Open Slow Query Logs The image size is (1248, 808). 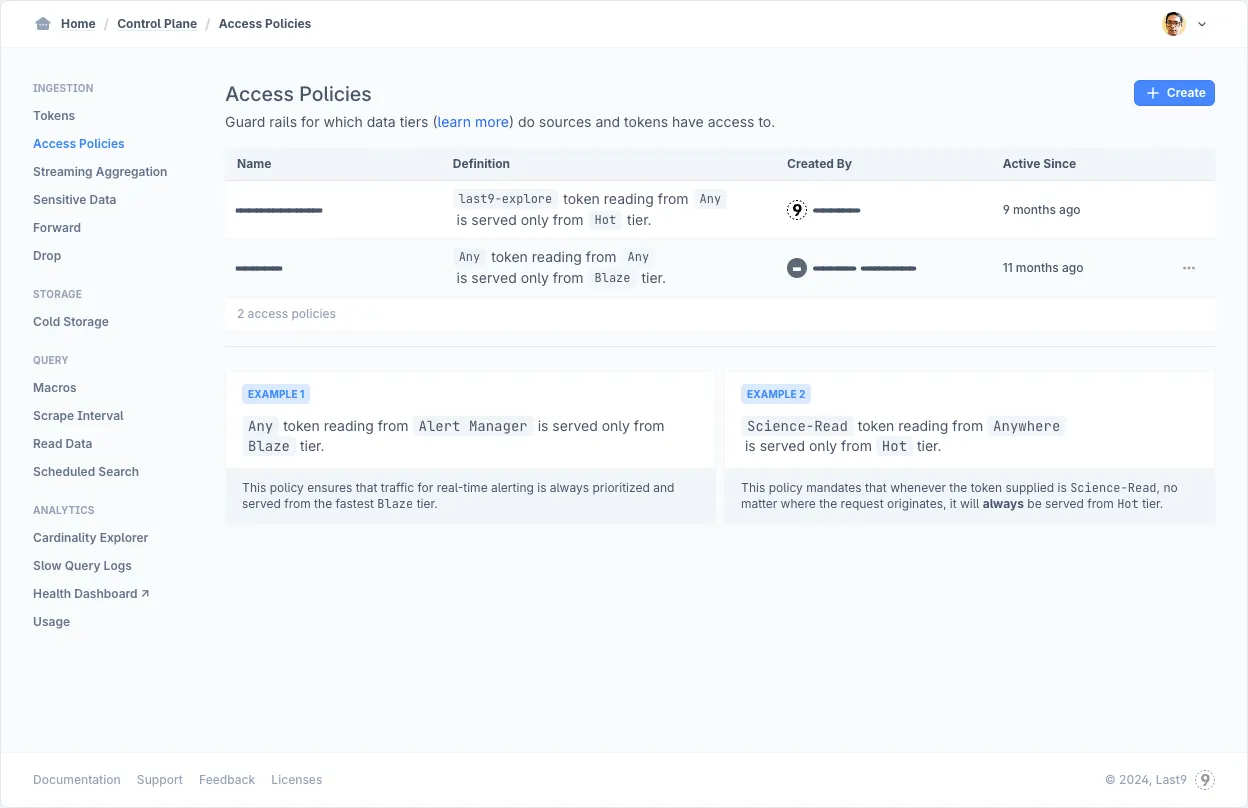point(82,566)
